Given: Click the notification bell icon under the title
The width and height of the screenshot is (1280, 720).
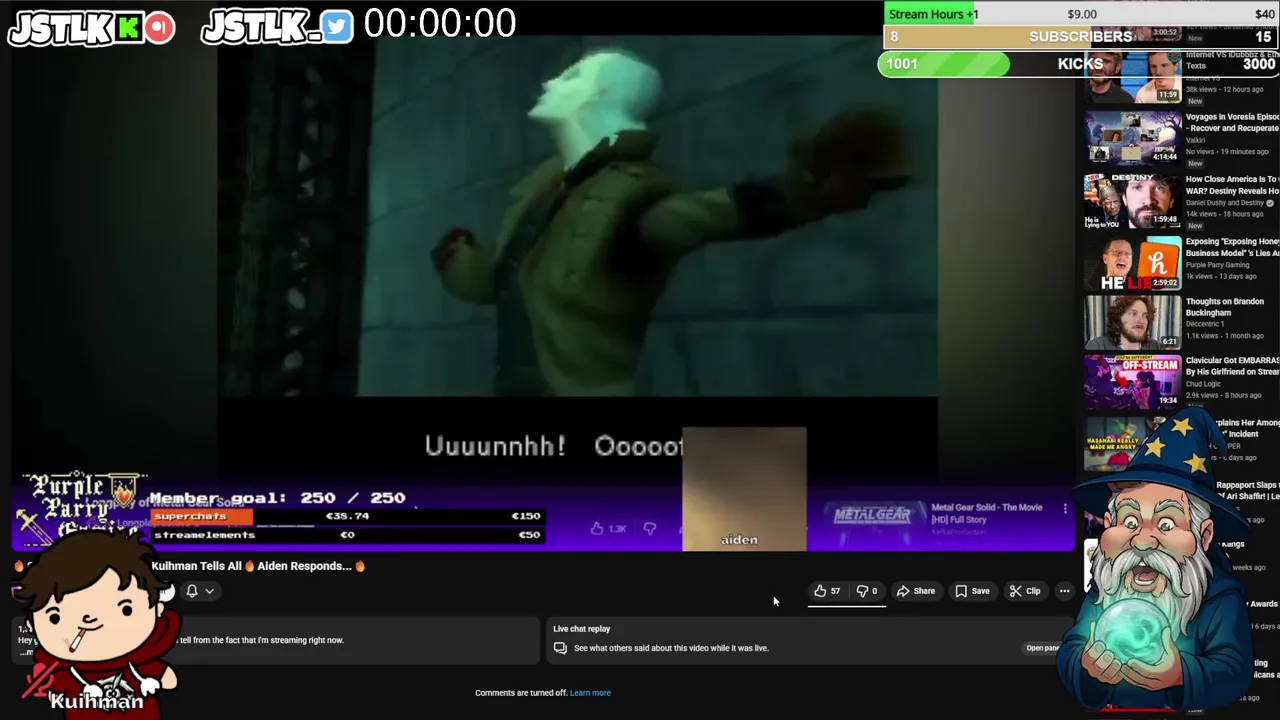Looking at the screenshot, I should coord(192,591).
